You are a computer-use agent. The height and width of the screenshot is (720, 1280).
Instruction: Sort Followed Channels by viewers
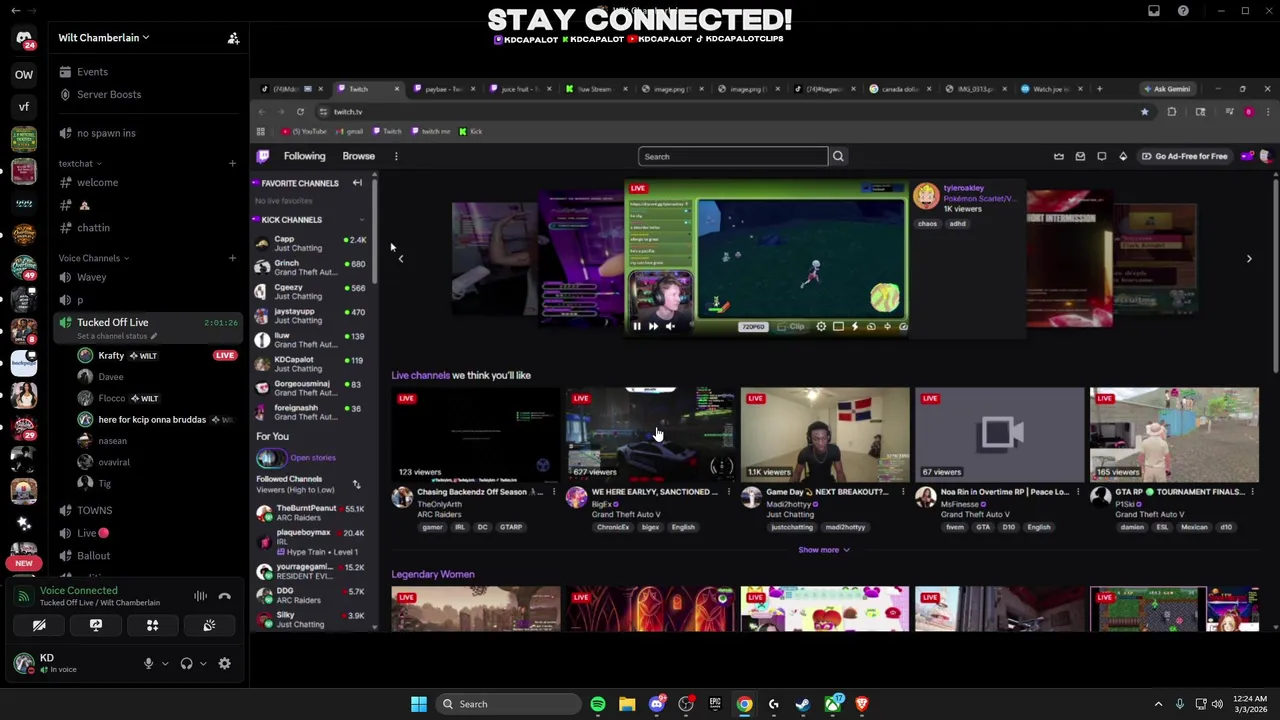[x=356, y=485]
